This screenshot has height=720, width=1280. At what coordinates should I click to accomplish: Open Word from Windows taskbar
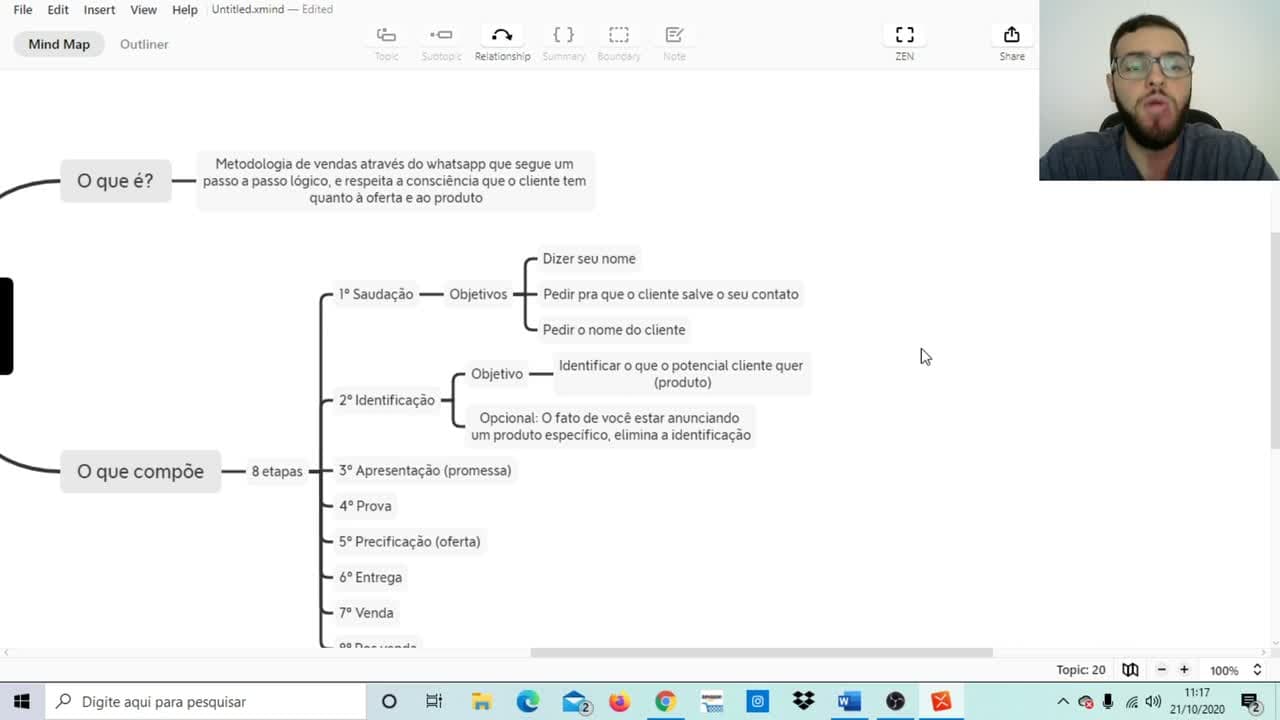tap(849, 701)
